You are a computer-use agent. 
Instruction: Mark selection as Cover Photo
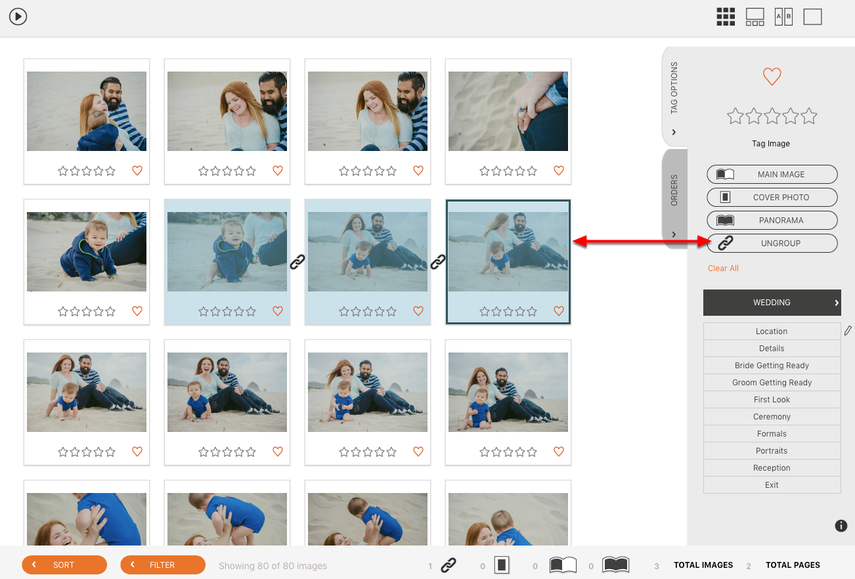[772, 197]
